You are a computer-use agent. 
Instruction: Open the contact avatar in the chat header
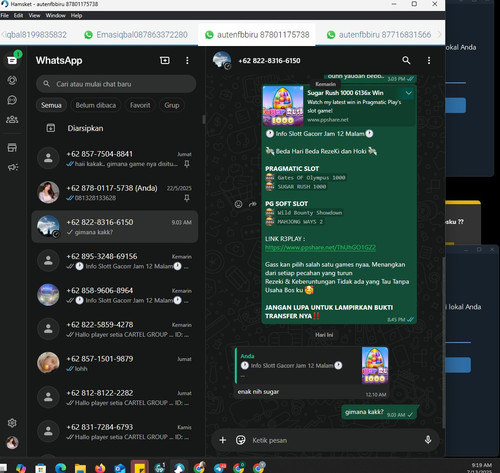[222, 60]
